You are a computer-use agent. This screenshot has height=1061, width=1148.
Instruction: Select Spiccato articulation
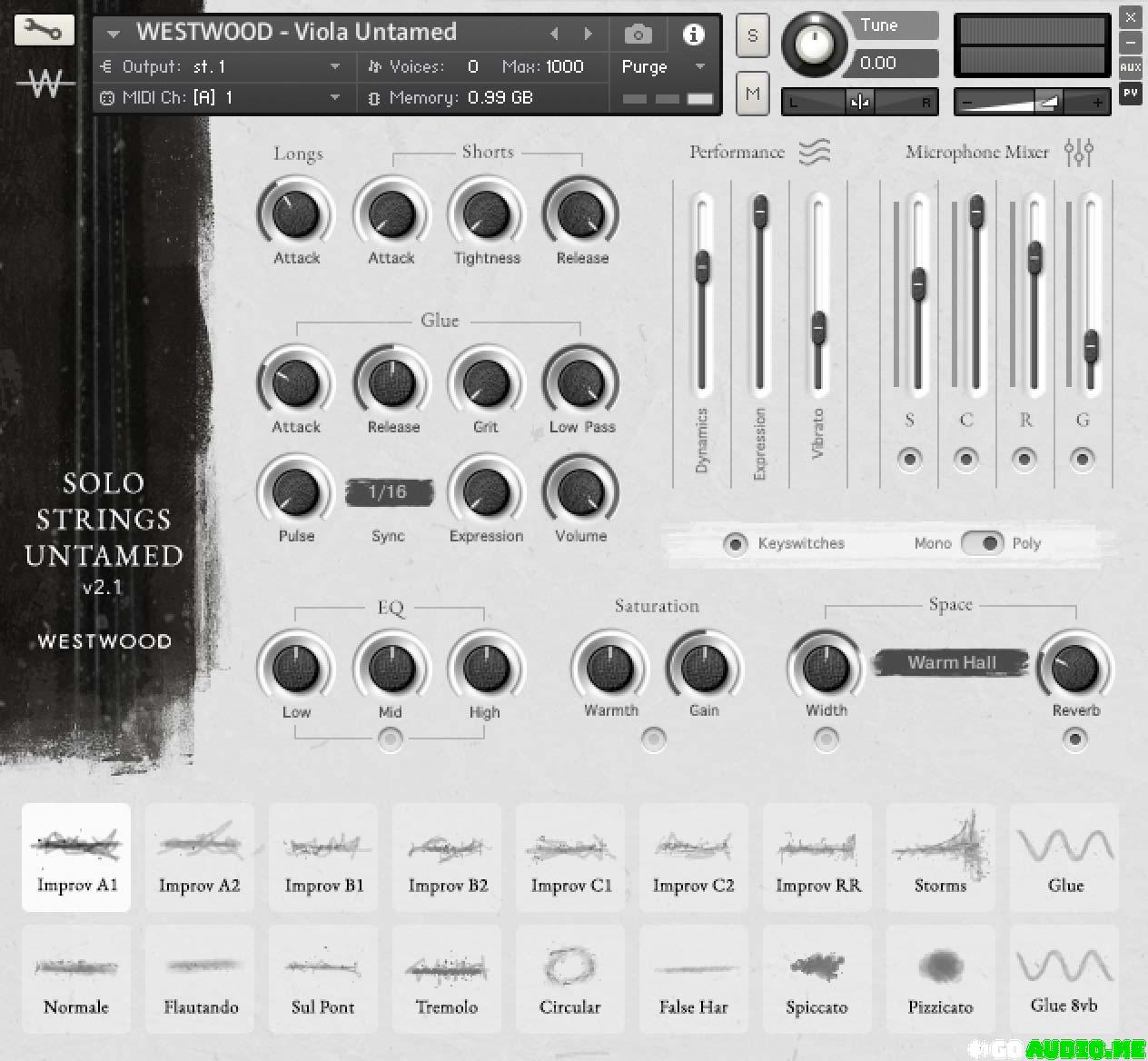click(817, 978)
